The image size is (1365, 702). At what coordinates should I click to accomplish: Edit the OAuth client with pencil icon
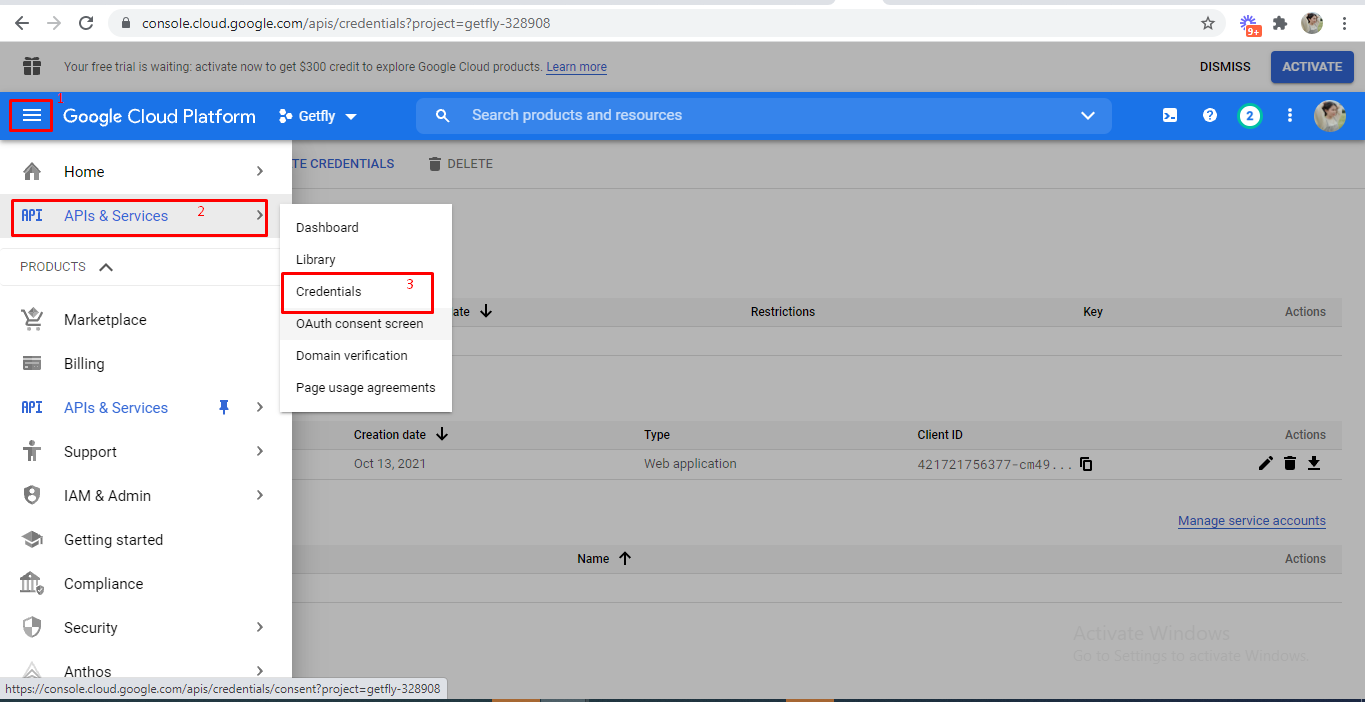coord(1266,463)
